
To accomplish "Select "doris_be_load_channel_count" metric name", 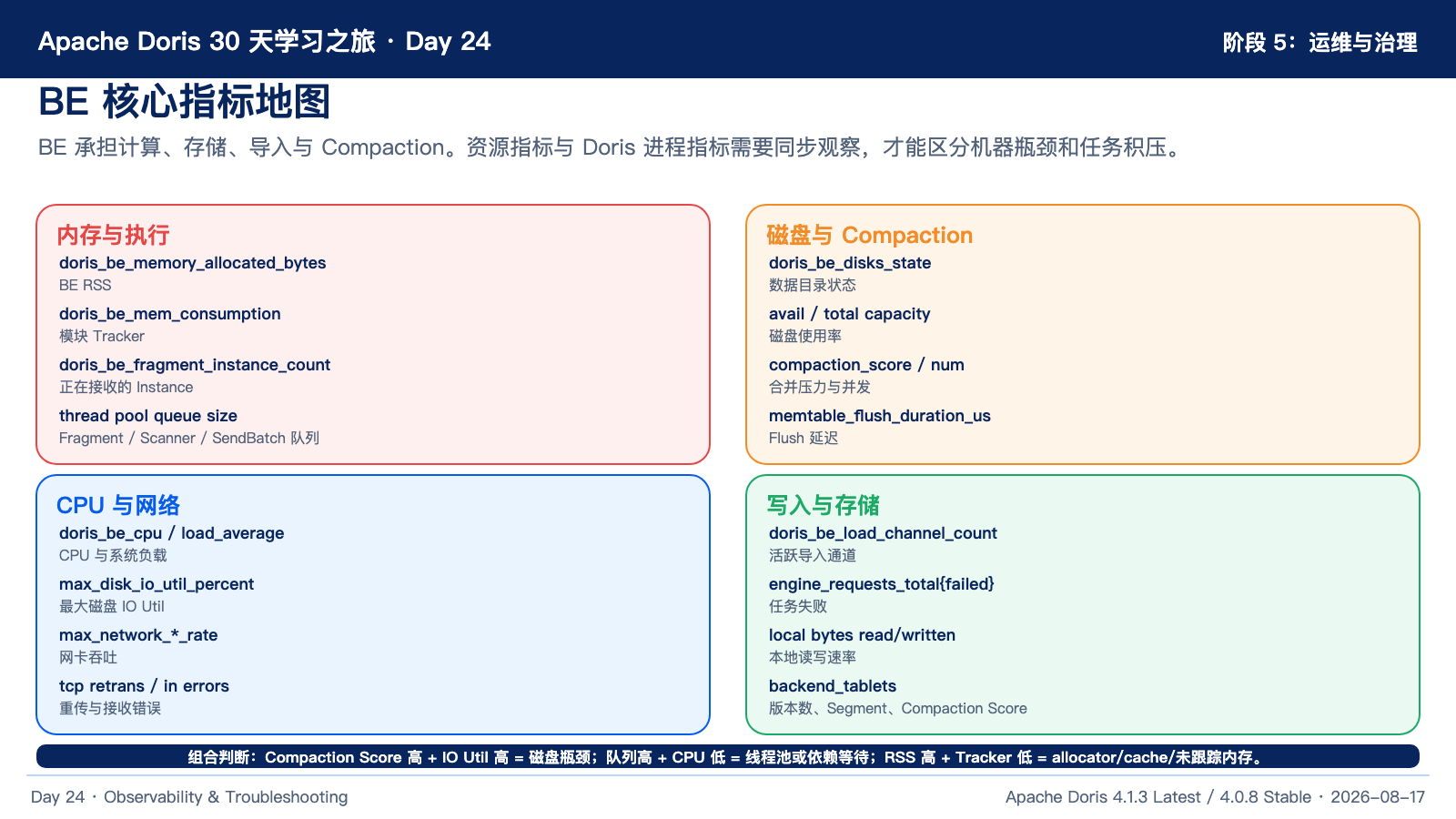I will pos(883,533).
